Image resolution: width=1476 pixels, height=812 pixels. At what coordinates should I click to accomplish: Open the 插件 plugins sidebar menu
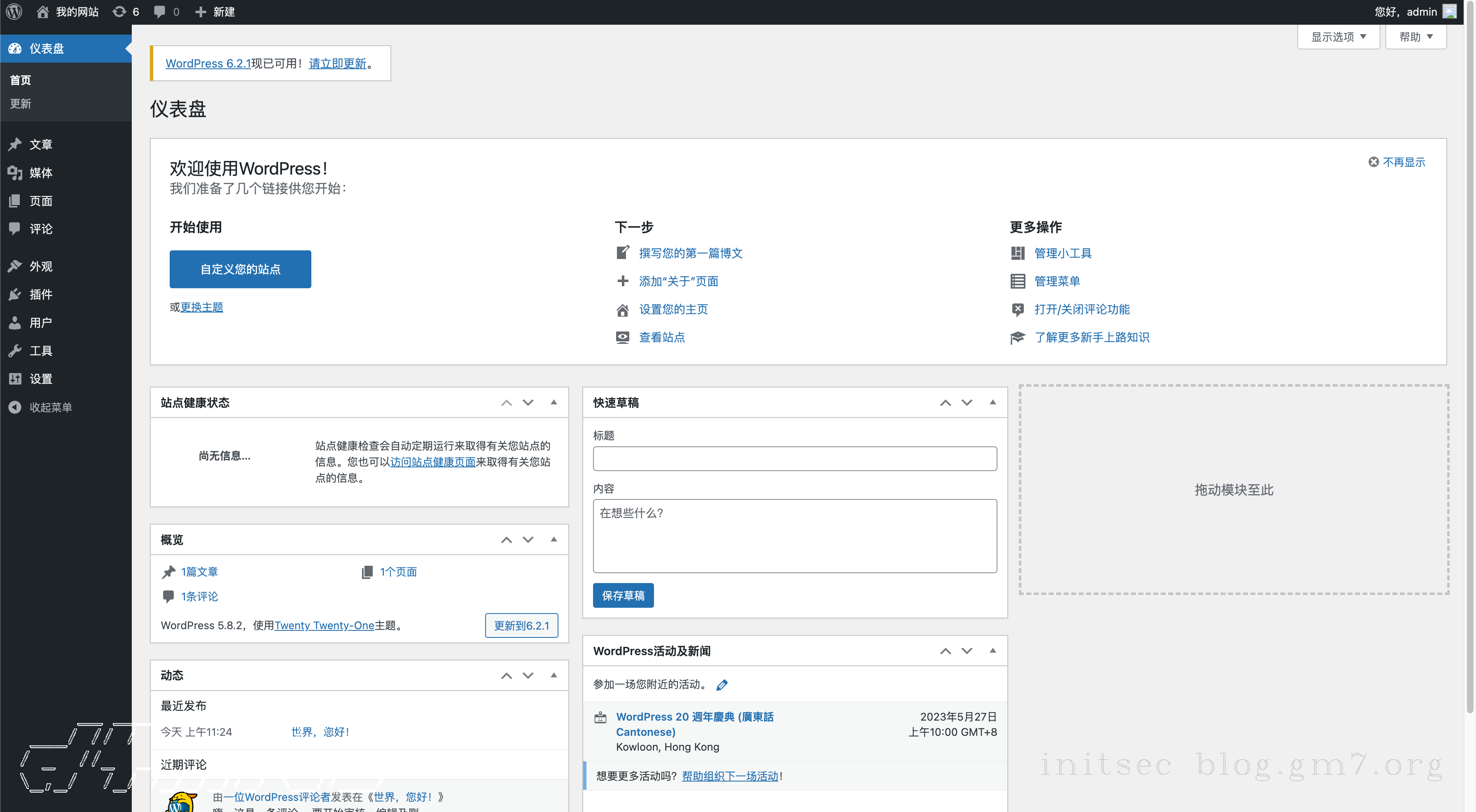click(40, 294)
